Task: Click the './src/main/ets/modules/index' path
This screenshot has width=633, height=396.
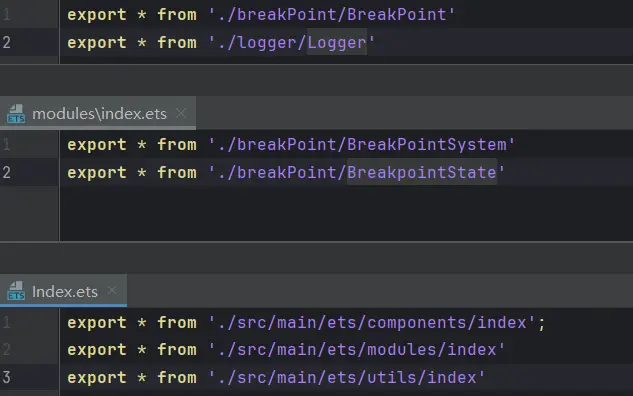Action: [x=356, y=350]
